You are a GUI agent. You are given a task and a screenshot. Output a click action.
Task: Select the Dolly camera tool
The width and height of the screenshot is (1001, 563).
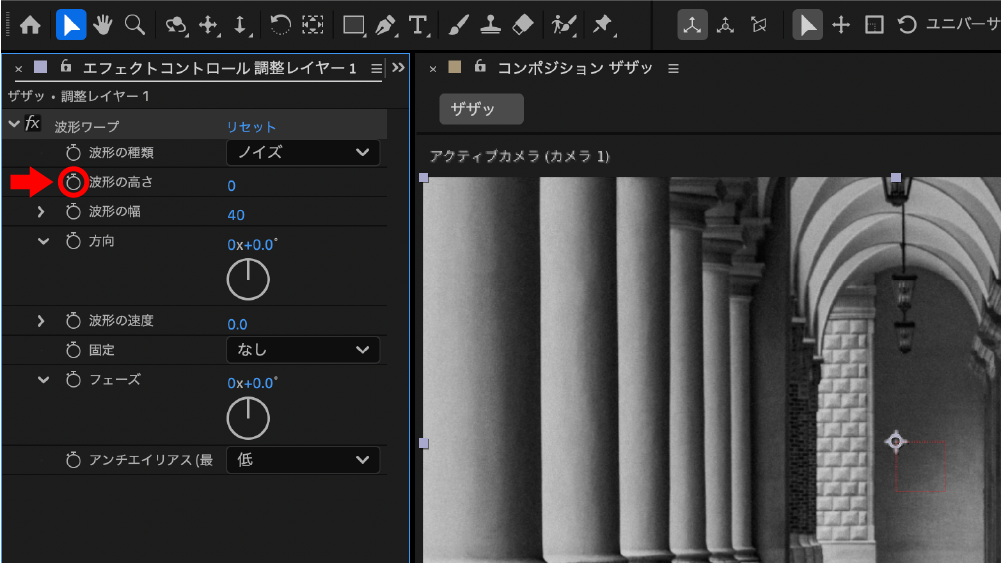click(241, 26)
